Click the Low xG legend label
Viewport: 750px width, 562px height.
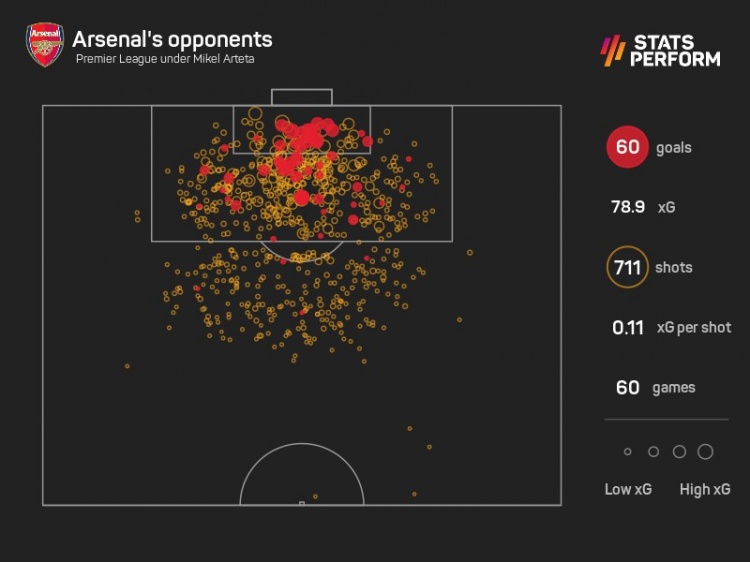coord(628,489)
